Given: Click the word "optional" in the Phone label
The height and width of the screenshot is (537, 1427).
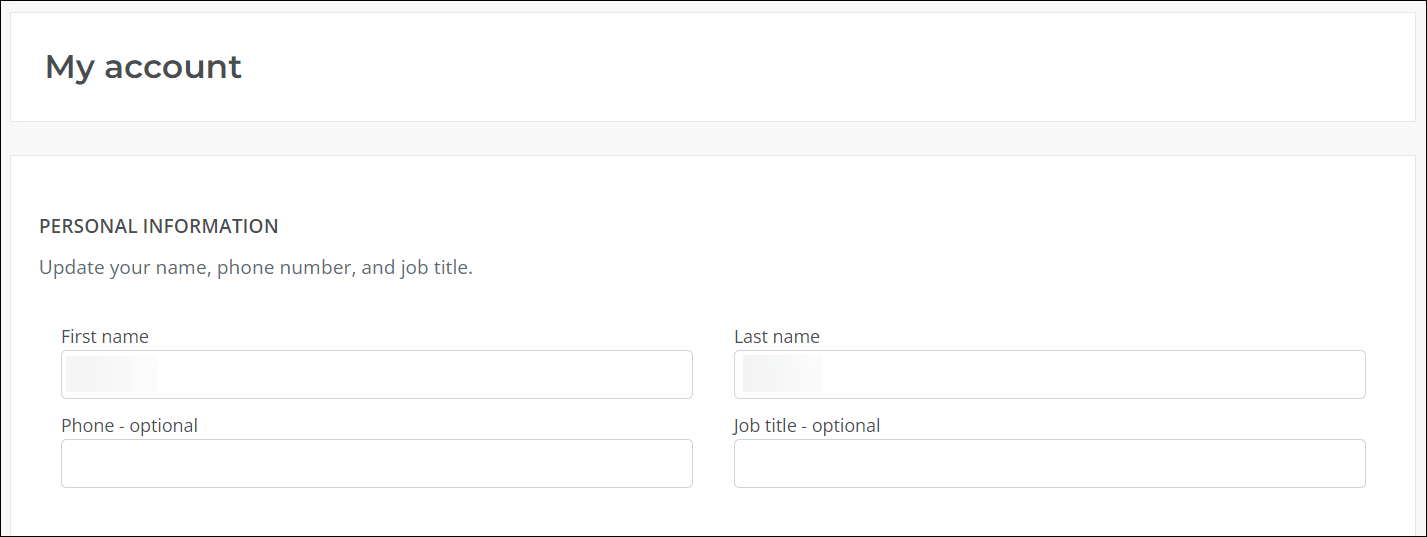Looking at the screenshot, I should 164,426.
